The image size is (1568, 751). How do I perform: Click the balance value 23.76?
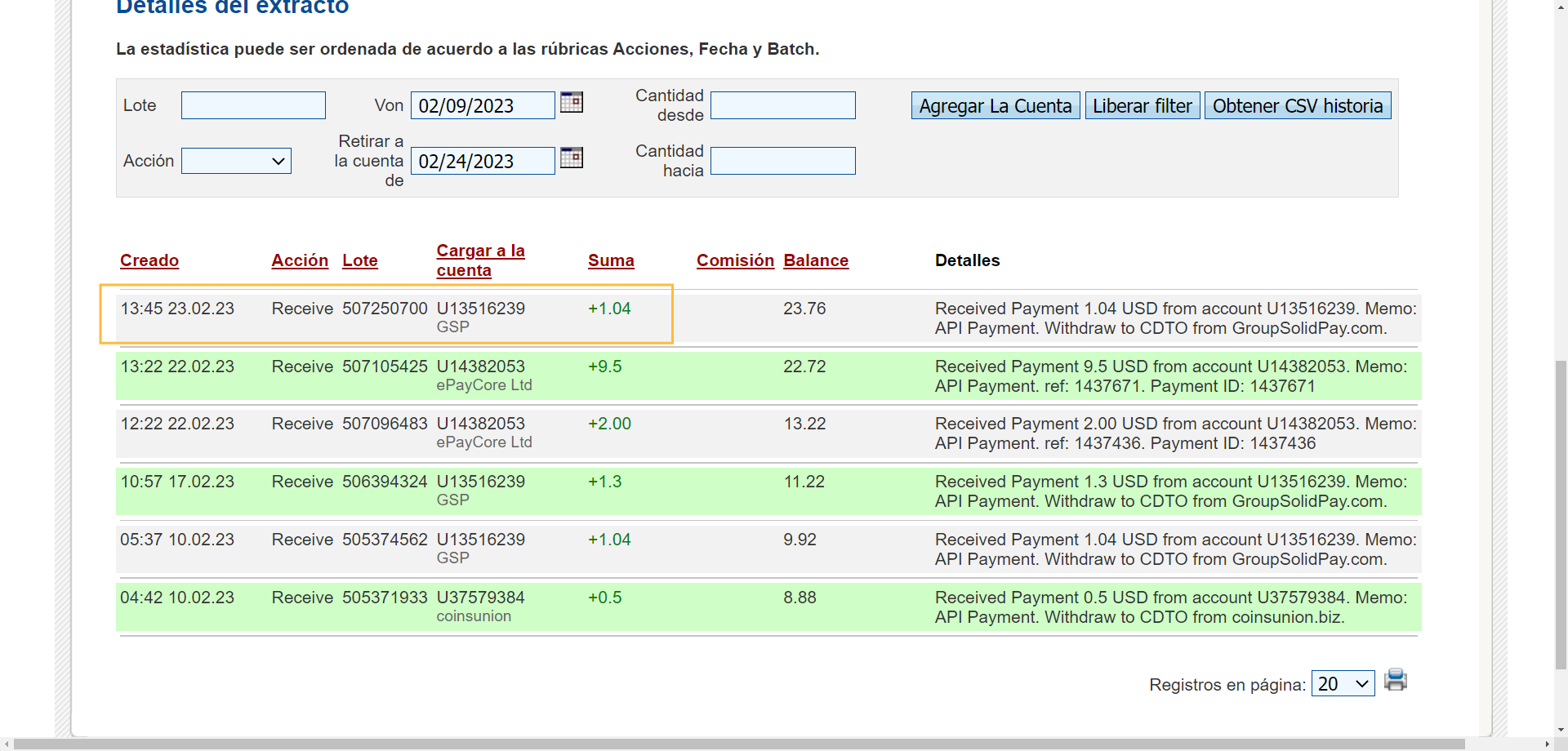[x=804, y=309]
